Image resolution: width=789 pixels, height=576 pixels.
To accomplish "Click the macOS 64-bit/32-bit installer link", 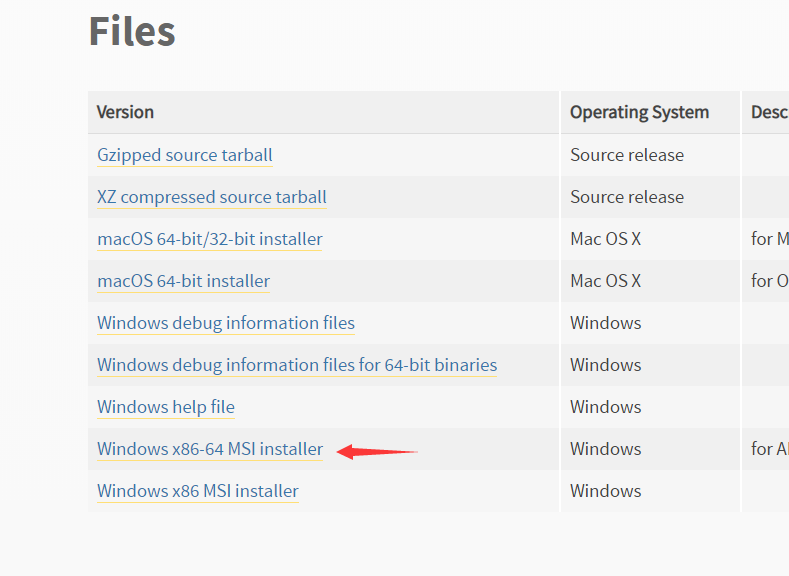I will [210, 239].
